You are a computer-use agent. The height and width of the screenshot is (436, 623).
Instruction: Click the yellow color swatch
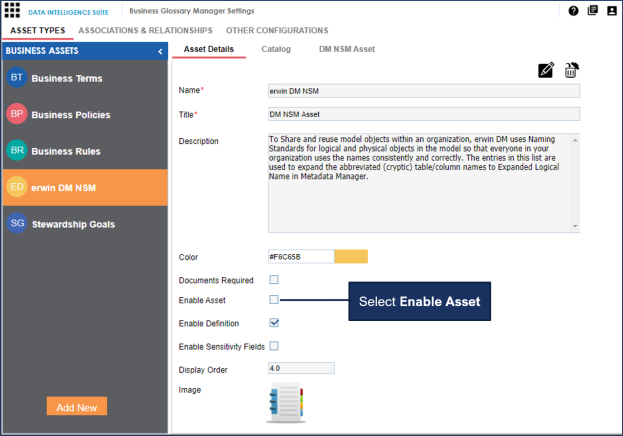[351, 256]
